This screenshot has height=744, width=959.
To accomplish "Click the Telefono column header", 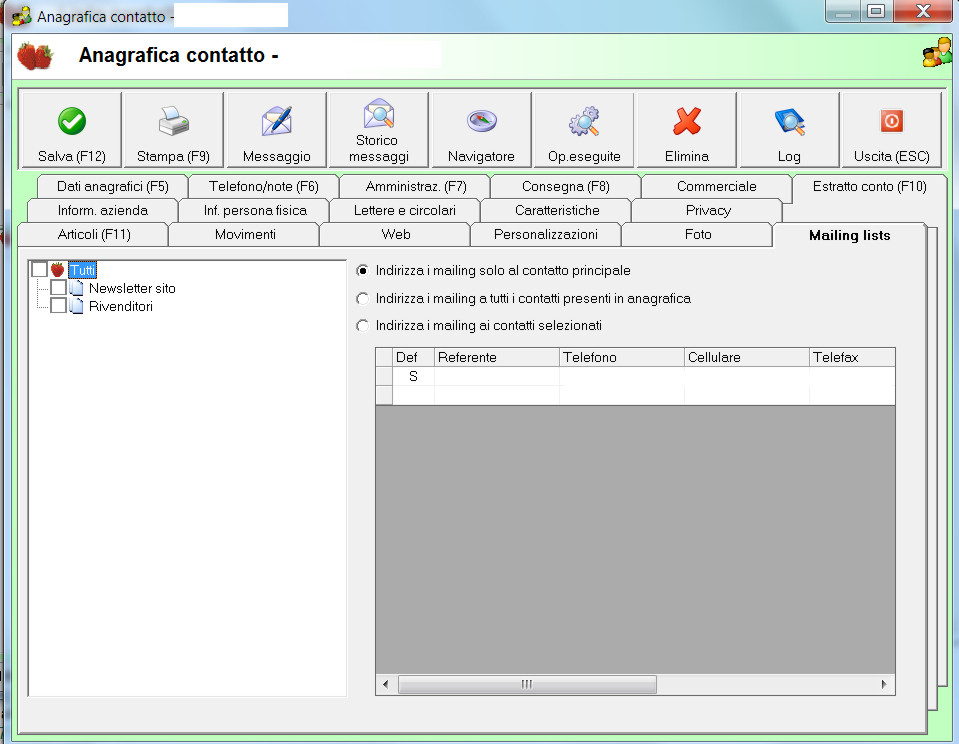I will (x=621, y=357).
